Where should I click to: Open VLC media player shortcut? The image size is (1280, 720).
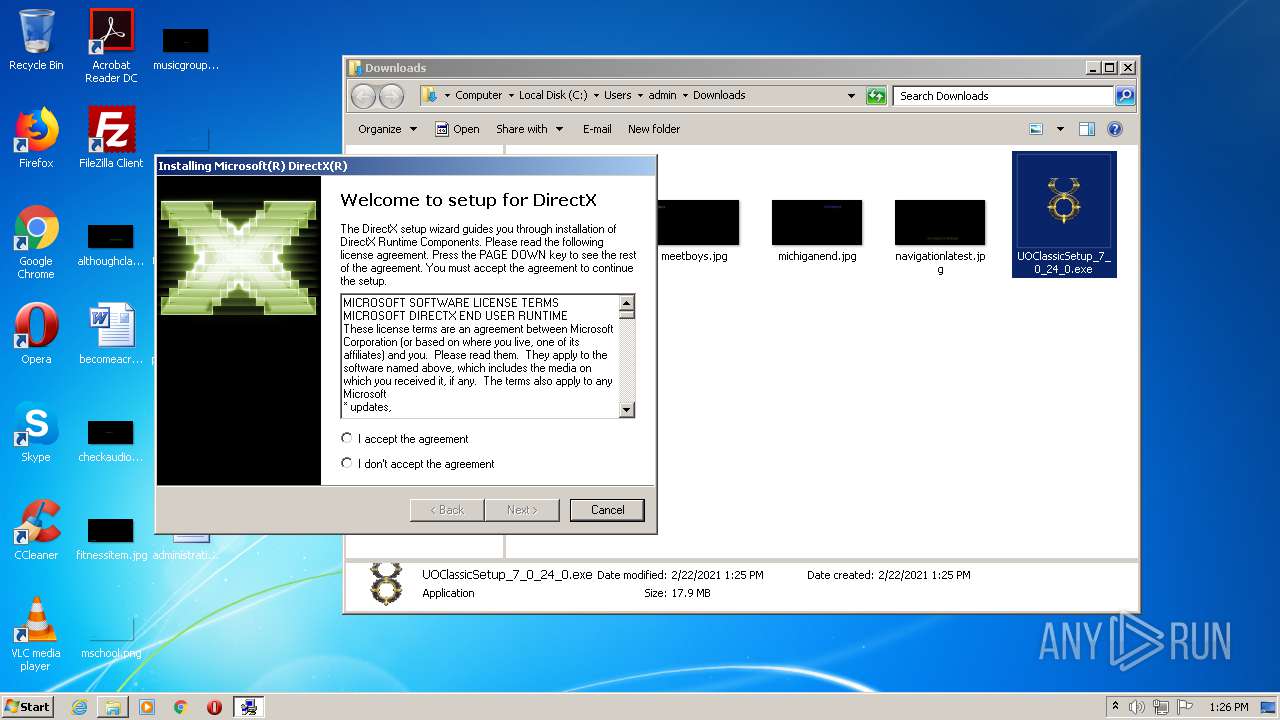click(36, 634)
